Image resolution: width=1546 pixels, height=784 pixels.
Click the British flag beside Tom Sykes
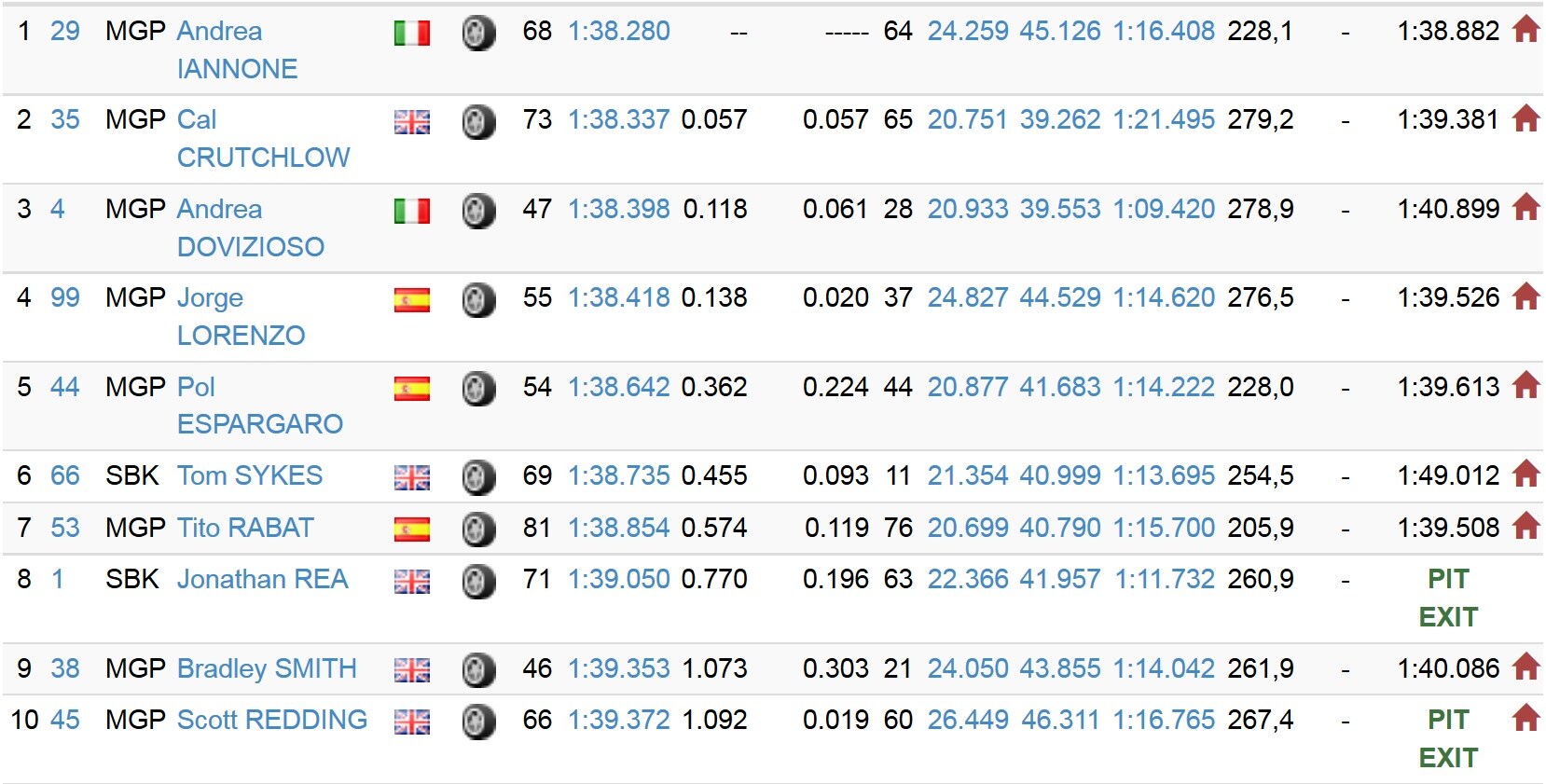coord(411,478)
